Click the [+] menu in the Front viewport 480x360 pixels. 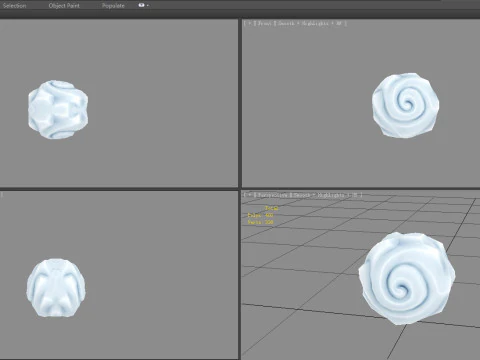[250, 23]
